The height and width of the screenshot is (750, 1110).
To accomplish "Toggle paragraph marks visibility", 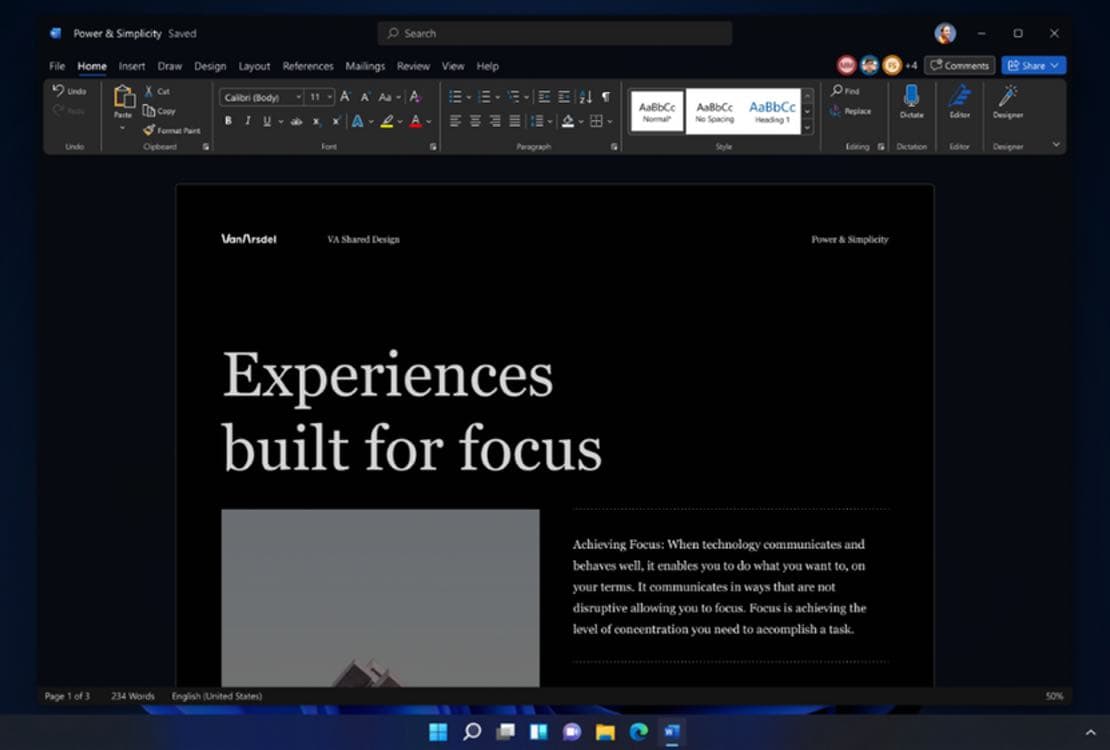I will click(x=605, y=97).
